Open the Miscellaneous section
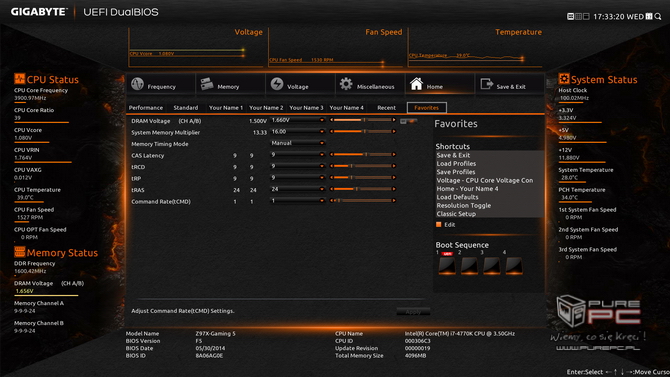Screen dimensions: 670x377 tap(370, 84)
